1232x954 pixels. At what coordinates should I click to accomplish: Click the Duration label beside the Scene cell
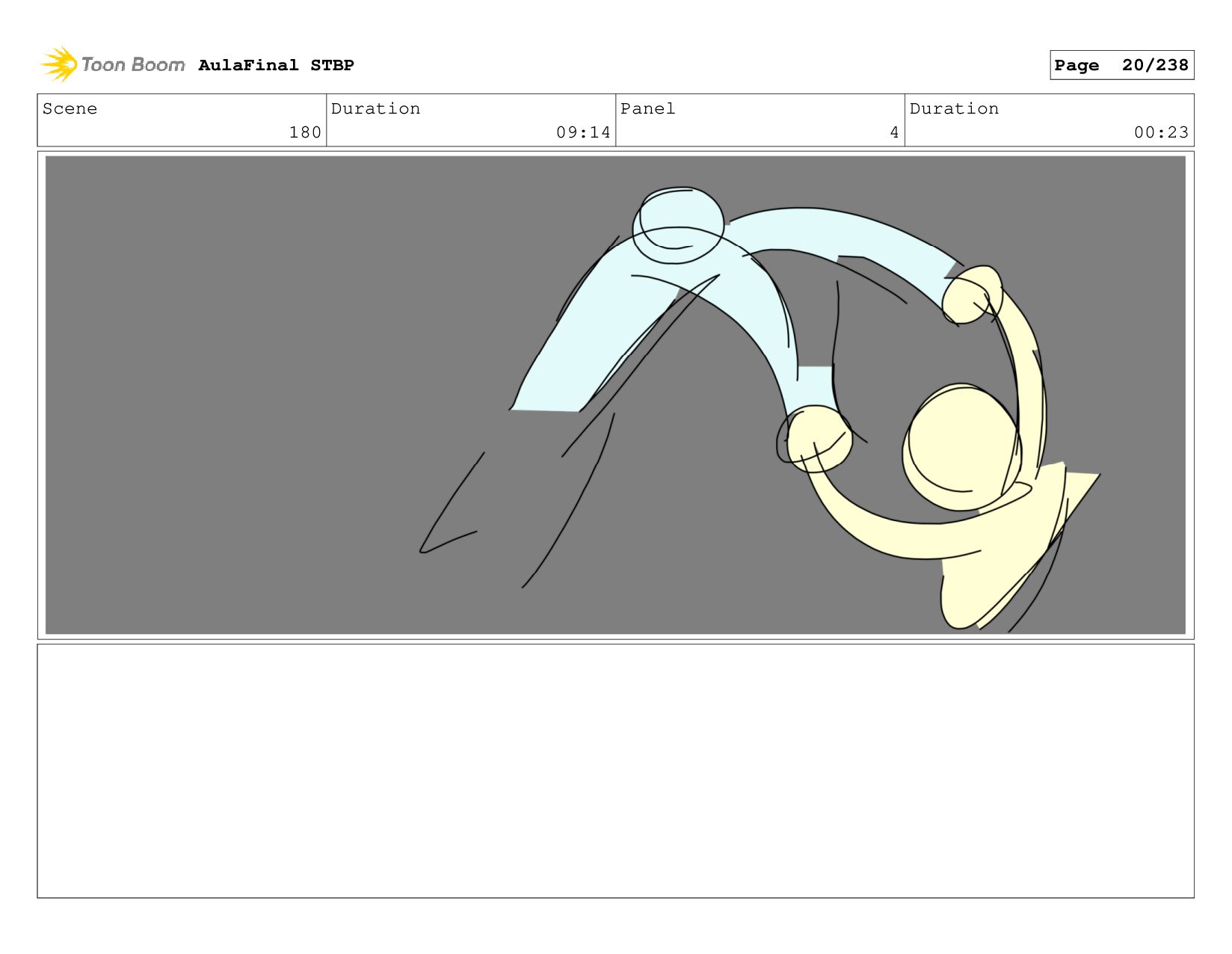[x=375, y=108]
